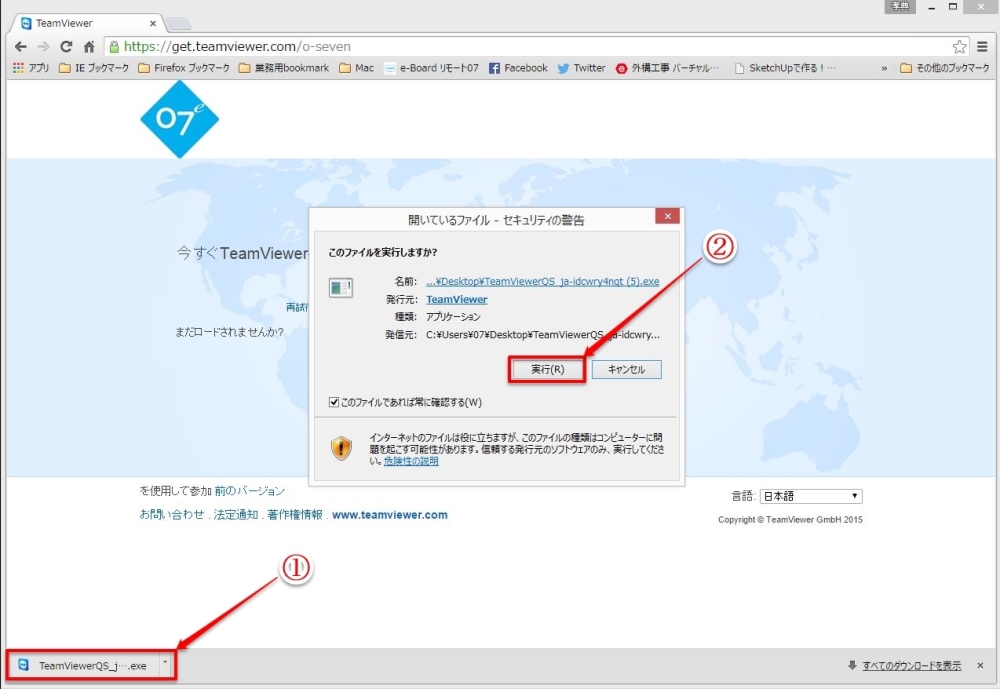Screen dimensions: 1000x689
Task: Click the browser back arrow
Action: 20,47
